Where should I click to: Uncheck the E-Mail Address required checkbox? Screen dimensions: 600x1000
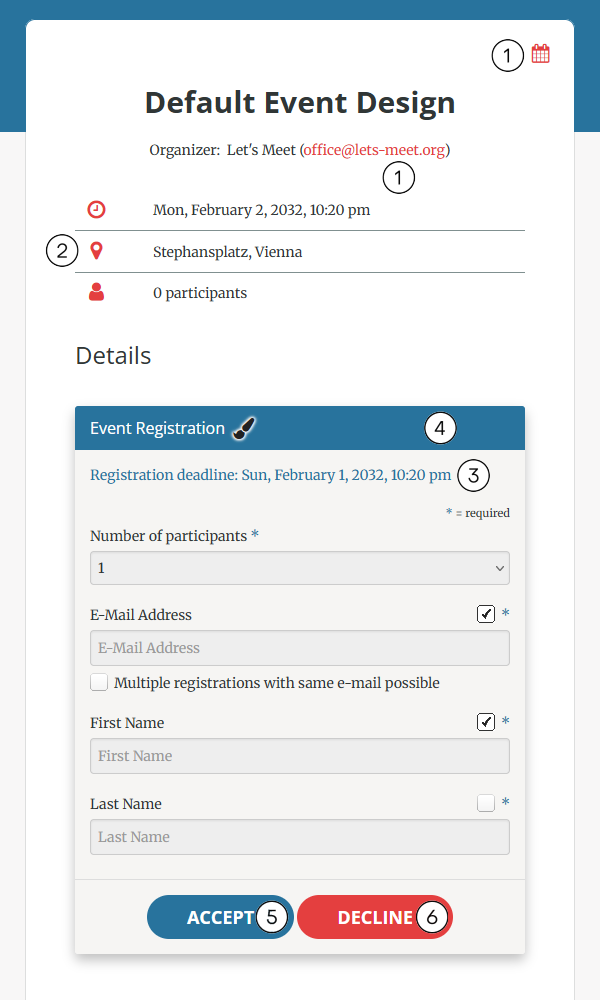point(486,614)
